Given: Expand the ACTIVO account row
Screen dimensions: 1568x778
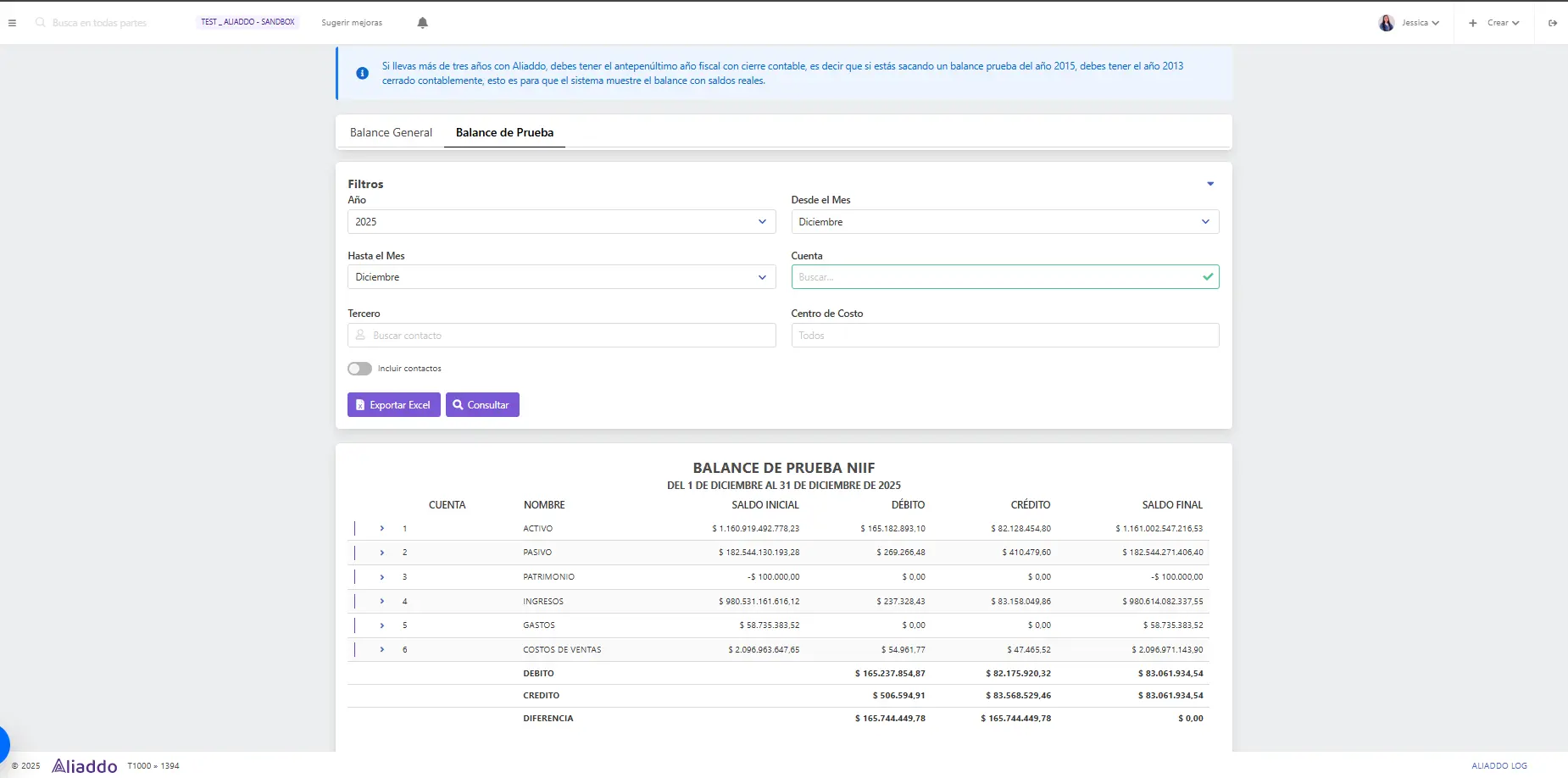Looking at the screenshot, I should coord(382,529).
